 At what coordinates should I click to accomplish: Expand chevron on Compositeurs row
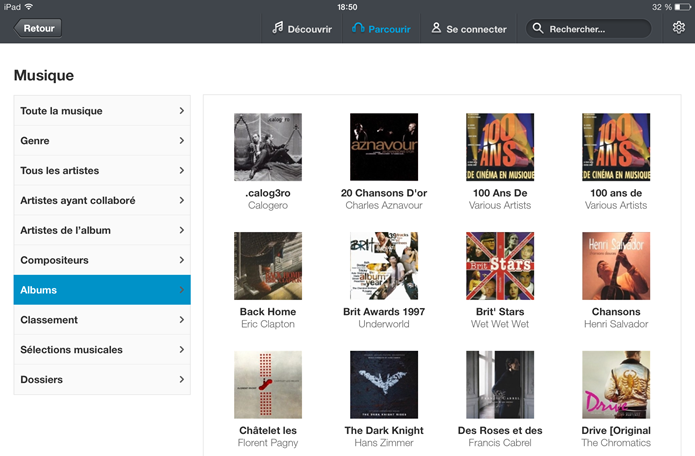pos(182,260)
